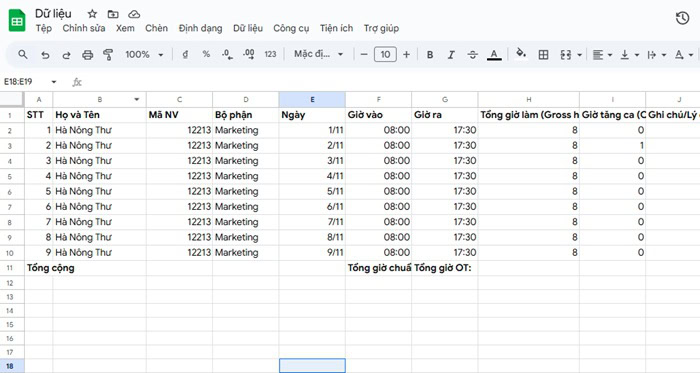Open the Định dạng menu
Screen dimensions: 700x373
click(x=200, y=28)
